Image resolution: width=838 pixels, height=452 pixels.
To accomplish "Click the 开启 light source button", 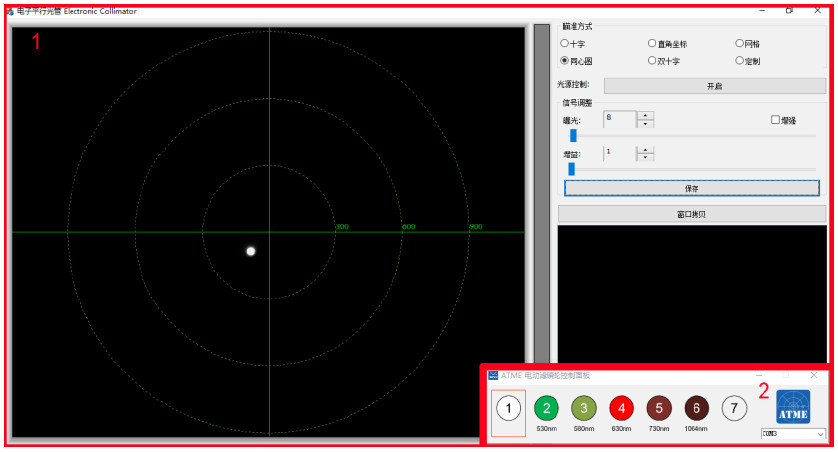I will pos(714,86).
